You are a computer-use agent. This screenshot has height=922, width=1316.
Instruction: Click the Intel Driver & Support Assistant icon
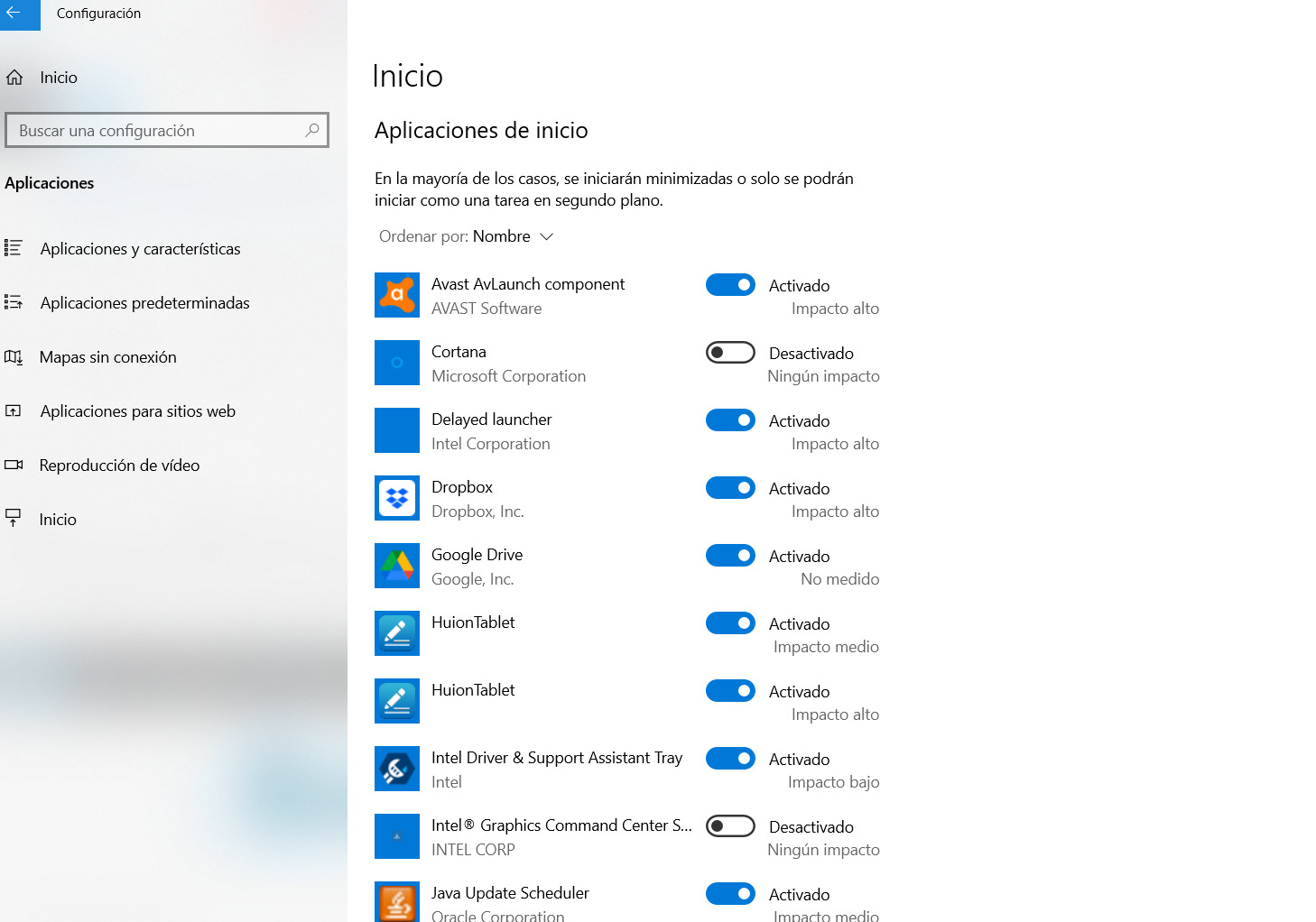coord(397,769)
